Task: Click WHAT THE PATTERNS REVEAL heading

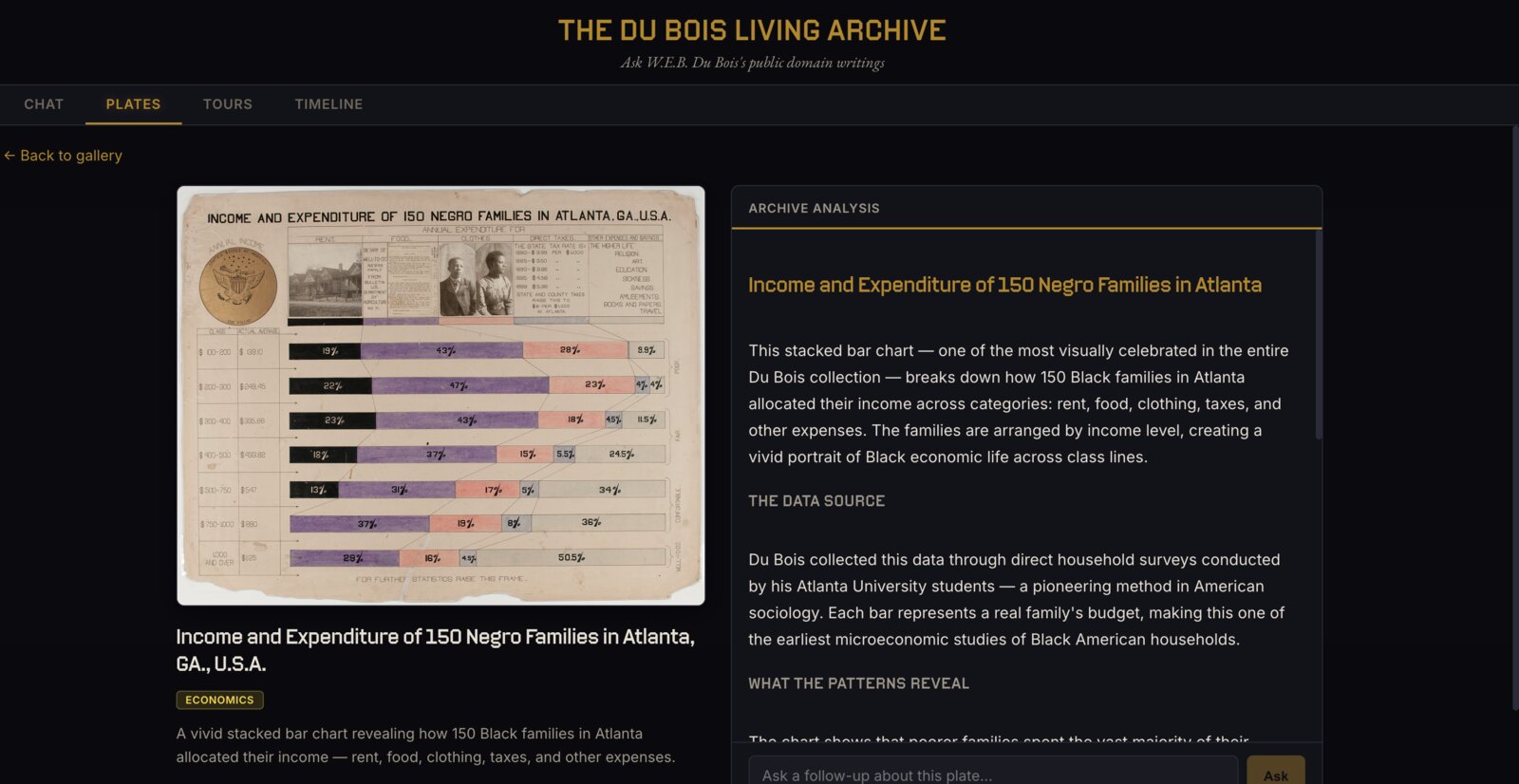Action: 858,683
